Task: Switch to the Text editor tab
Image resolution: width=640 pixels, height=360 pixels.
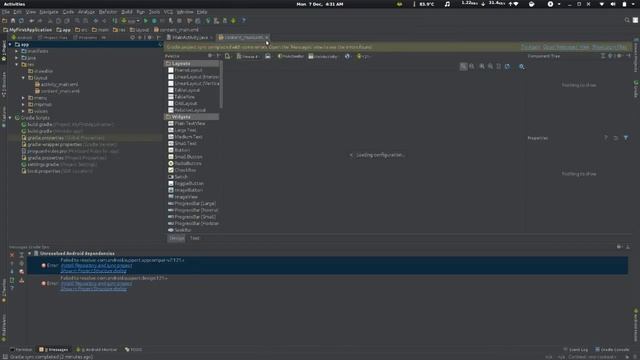Action: click(x=195, y=238)
